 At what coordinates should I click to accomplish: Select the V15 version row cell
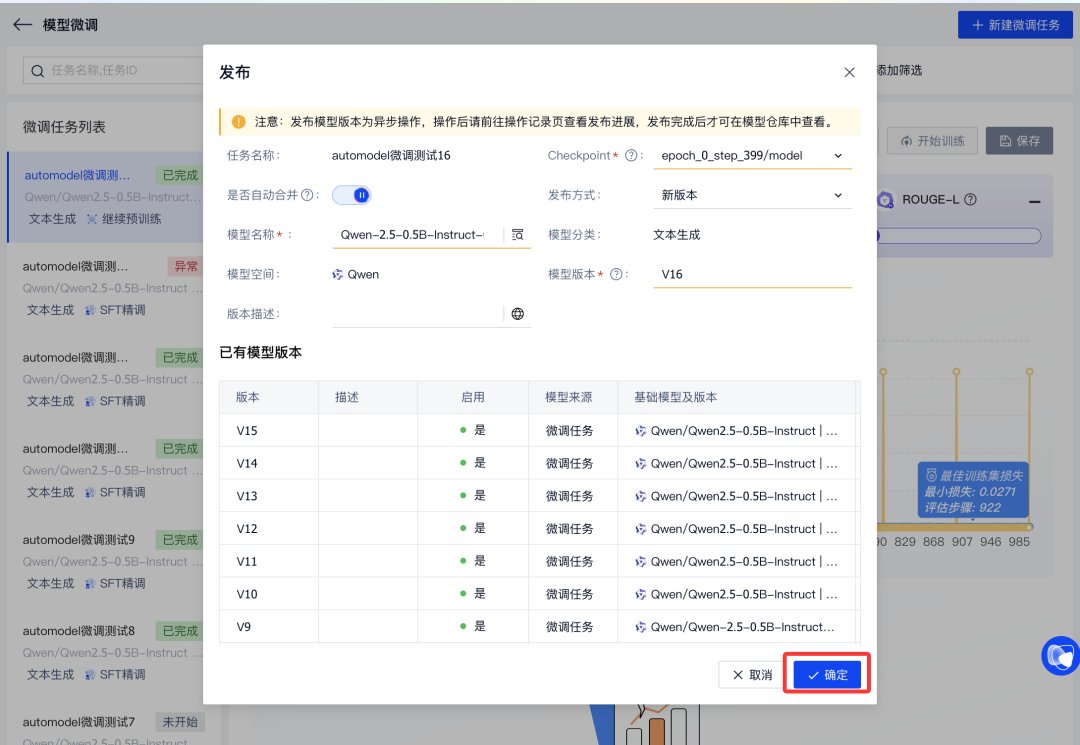(269, 430)
